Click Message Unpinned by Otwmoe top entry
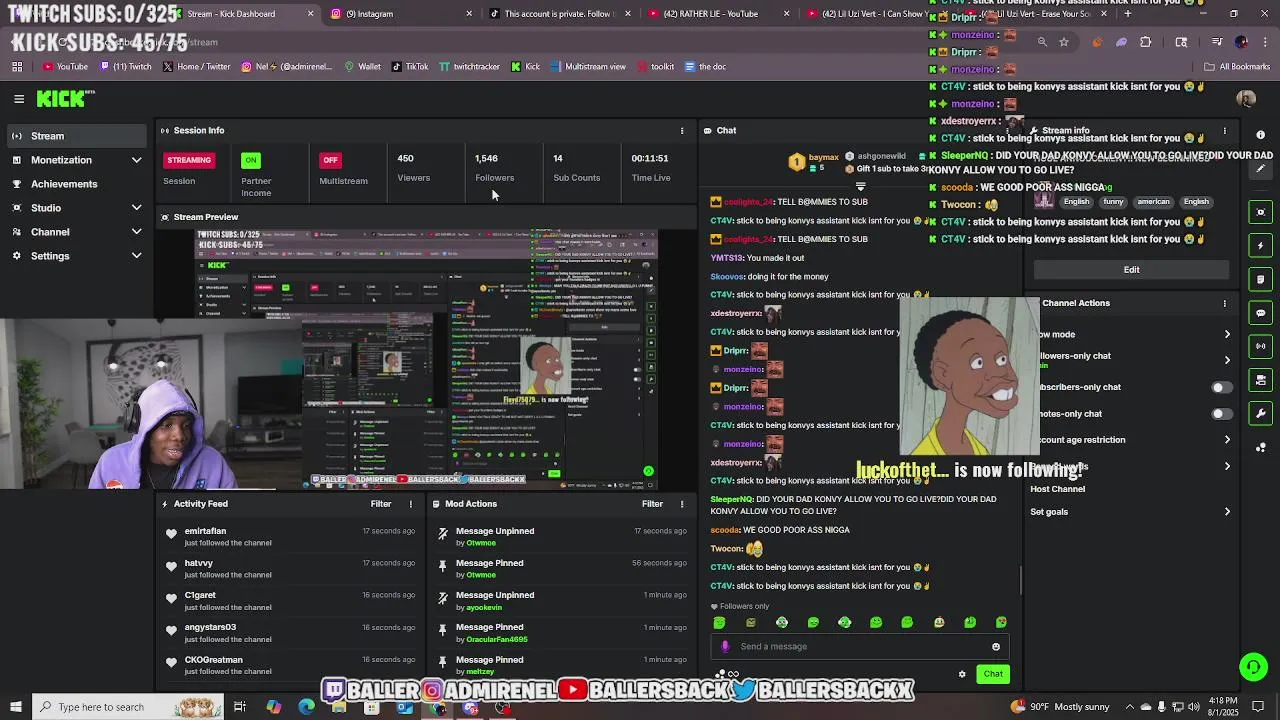The width and height of the screenshot is (1280, 720). coord(561,537)
